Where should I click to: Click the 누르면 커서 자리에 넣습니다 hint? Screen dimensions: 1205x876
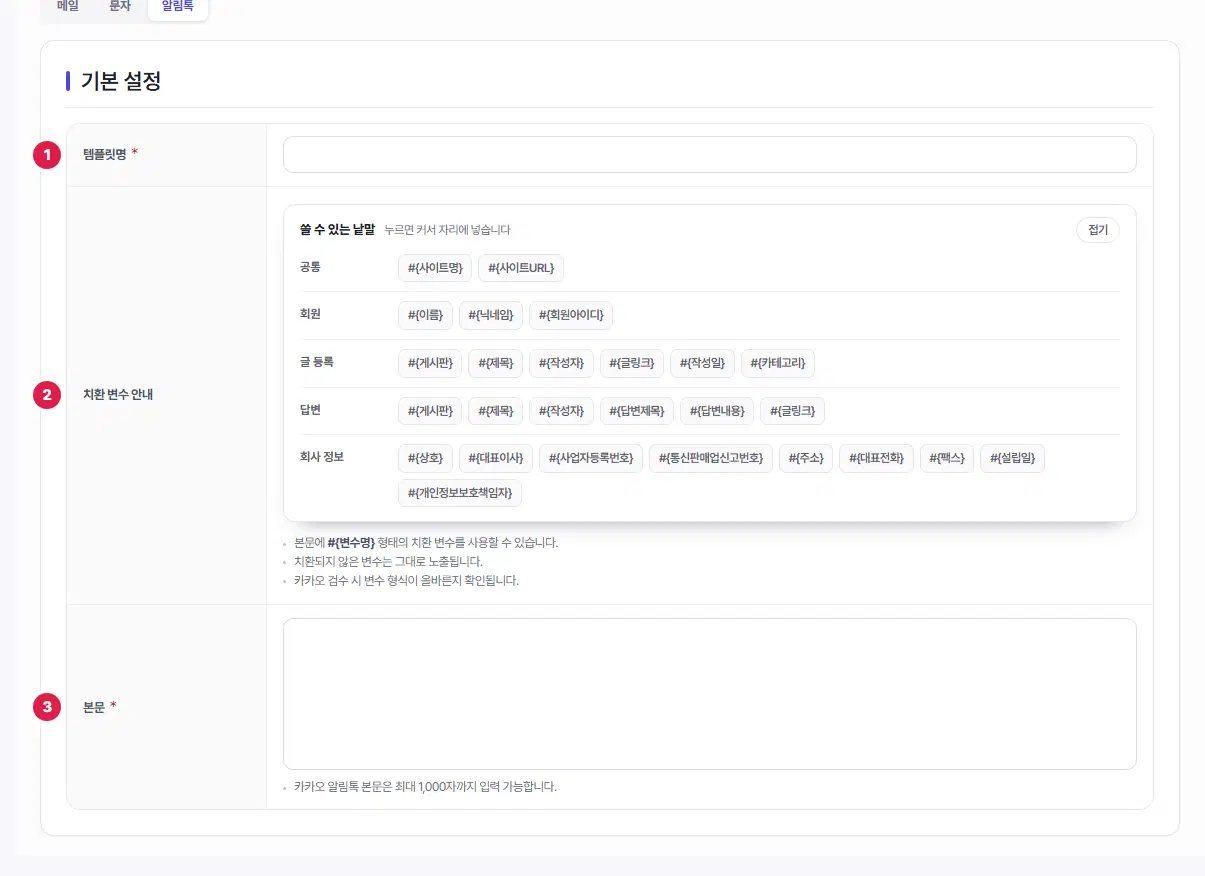click(x=447, y=230)
